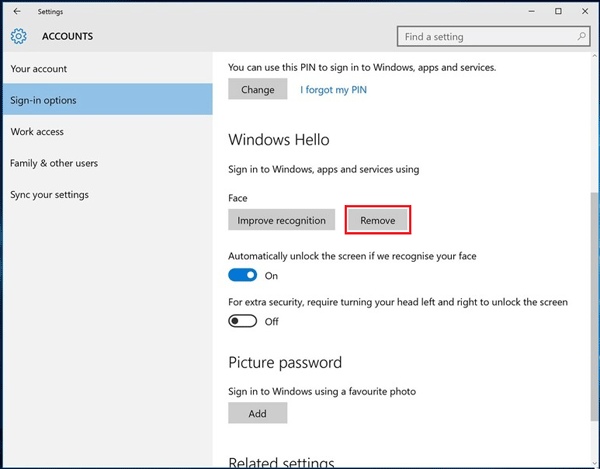This screenshot has height=469, width=600.
Task: Click the back arrow in the title bar
Action: click(x=17, y=11)
